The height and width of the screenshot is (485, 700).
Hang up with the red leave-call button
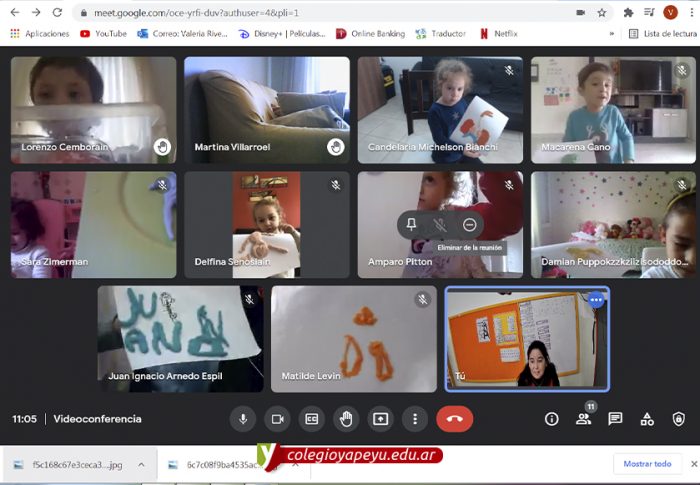coord(454,419)
